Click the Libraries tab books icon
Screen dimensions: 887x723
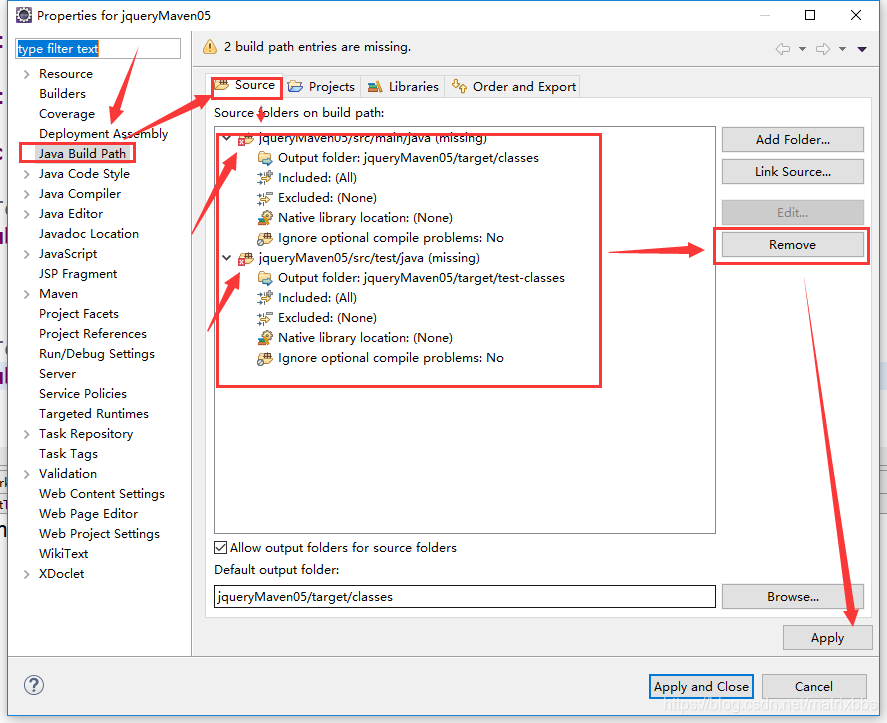click(375, 87)
